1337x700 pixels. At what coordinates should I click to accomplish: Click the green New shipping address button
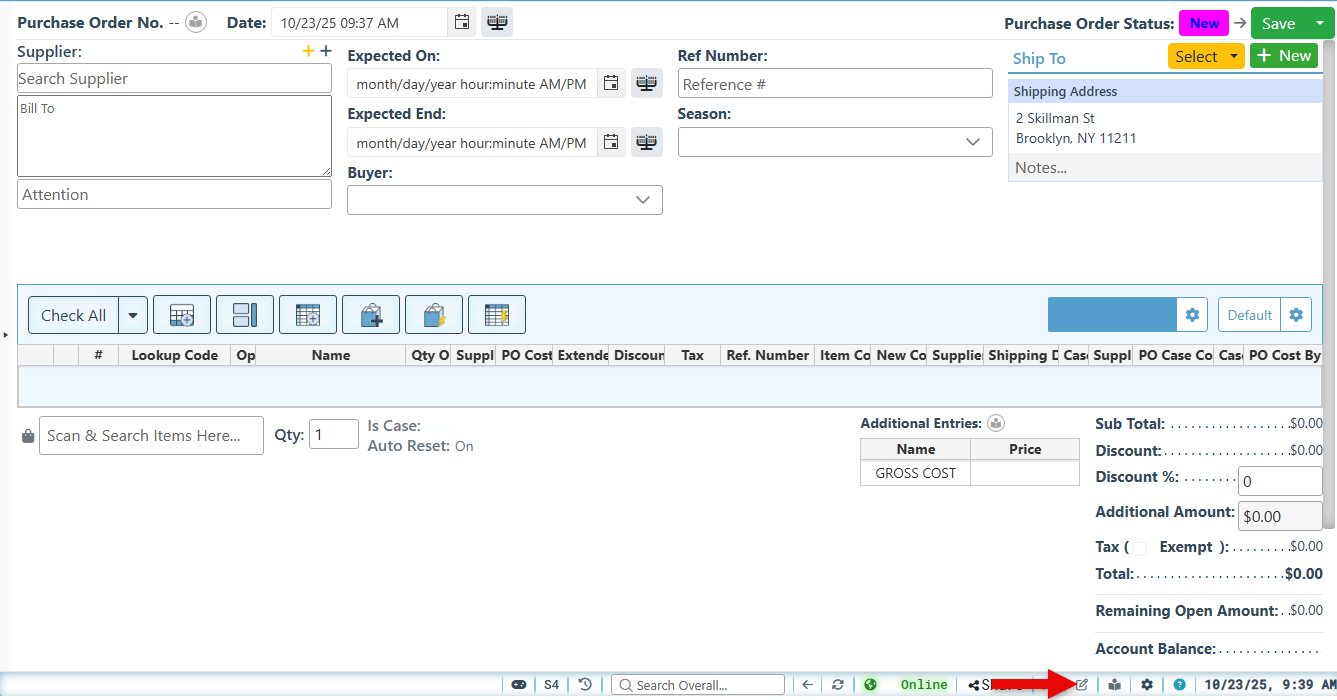(1284, 56)
